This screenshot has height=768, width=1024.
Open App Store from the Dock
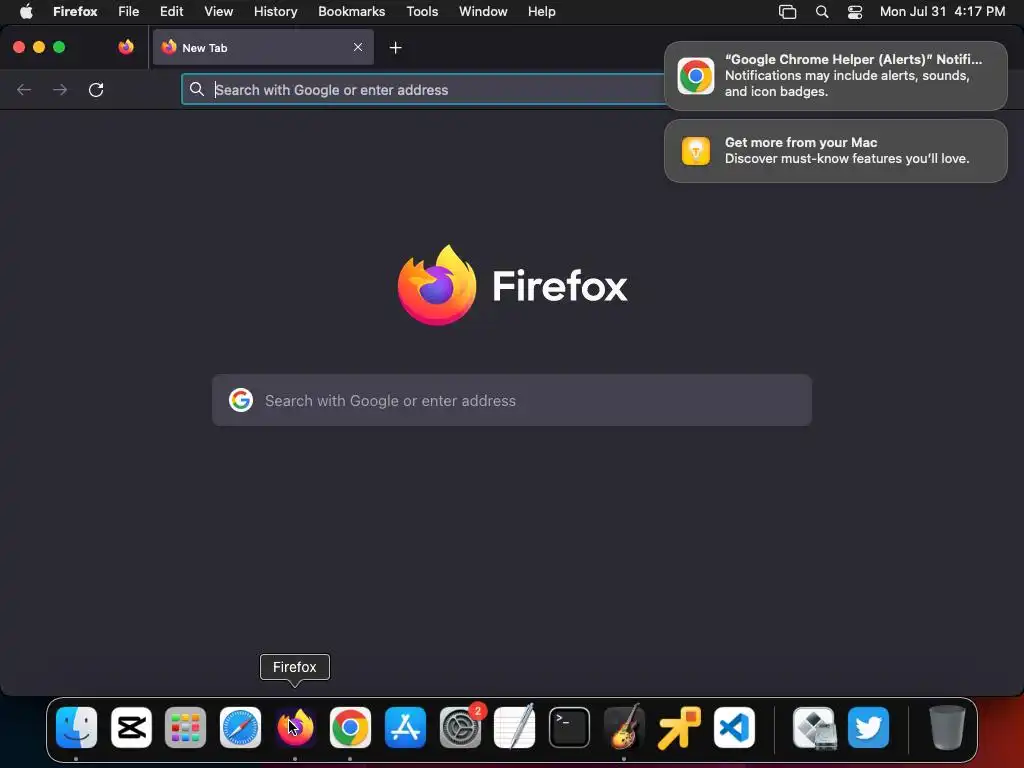coord(405,727)
